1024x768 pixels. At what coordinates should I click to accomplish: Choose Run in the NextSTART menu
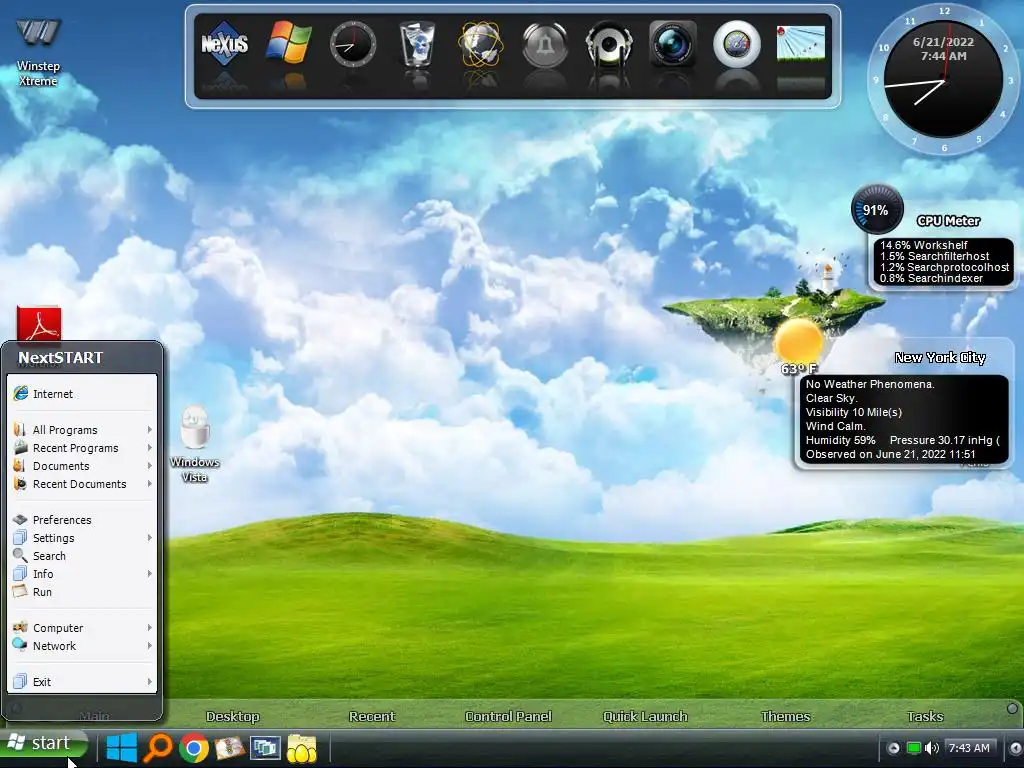click(x=82, y=592)
